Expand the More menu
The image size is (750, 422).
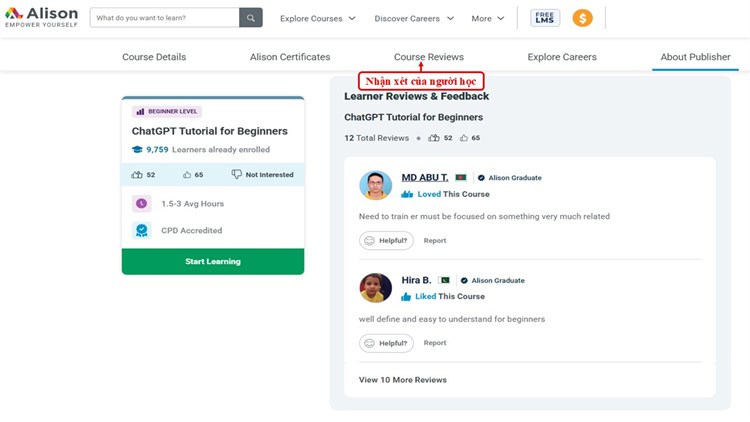490,18
